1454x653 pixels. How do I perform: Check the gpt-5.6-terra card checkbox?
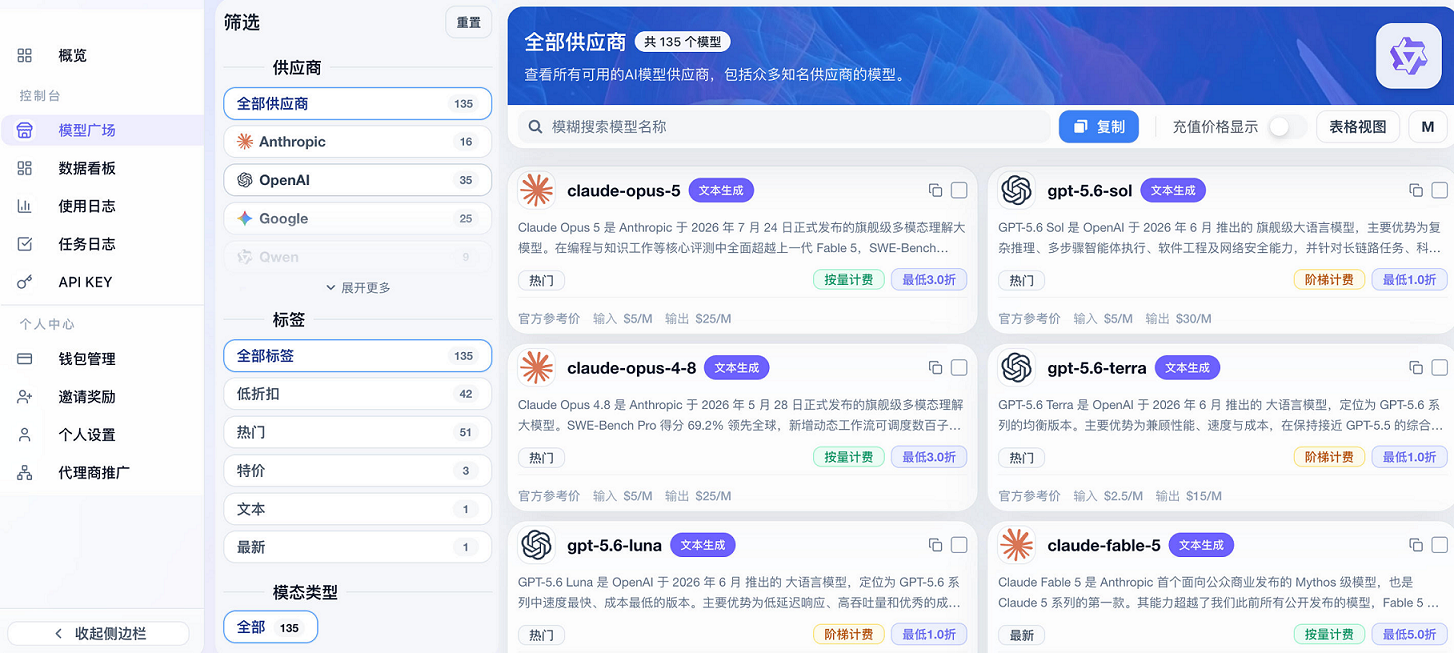[1439, 368]
